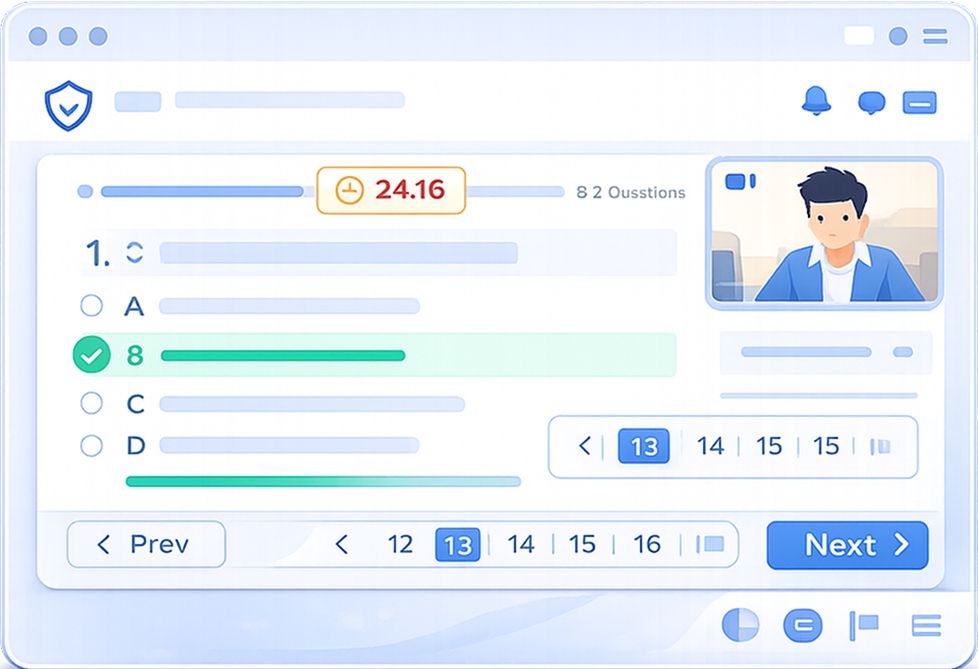
Task: Click the left chevron in bottom pagination
Action: coord(341,544)
